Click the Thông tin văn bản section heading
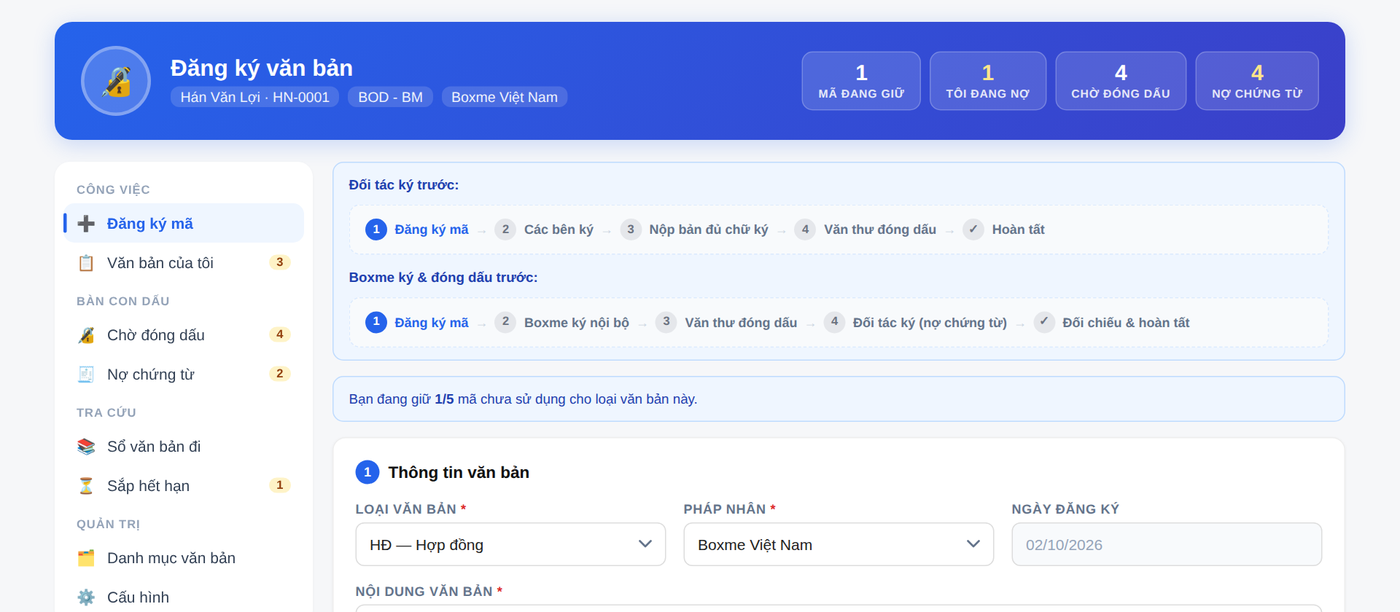This screenshot has height=612, width=1400. (x=459, y=472)
